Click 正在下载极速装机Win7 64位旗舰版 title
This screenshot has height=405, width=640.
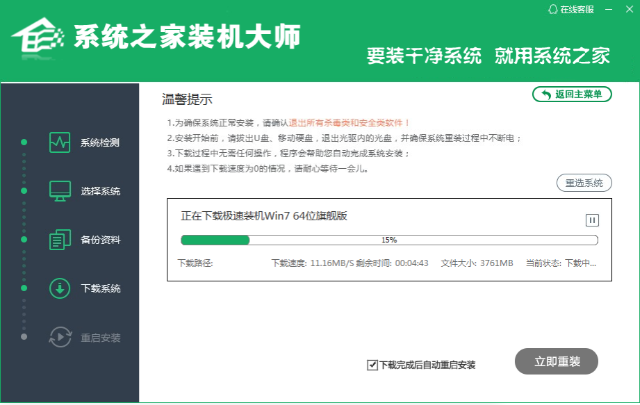tap(264, 216)
